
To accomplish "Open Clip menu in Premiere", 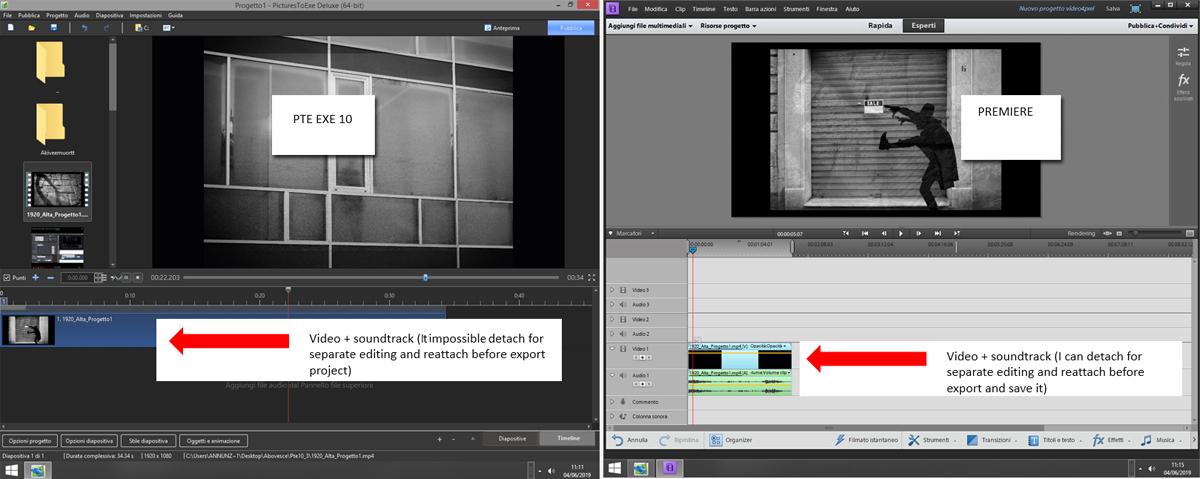I will (680, 8).
